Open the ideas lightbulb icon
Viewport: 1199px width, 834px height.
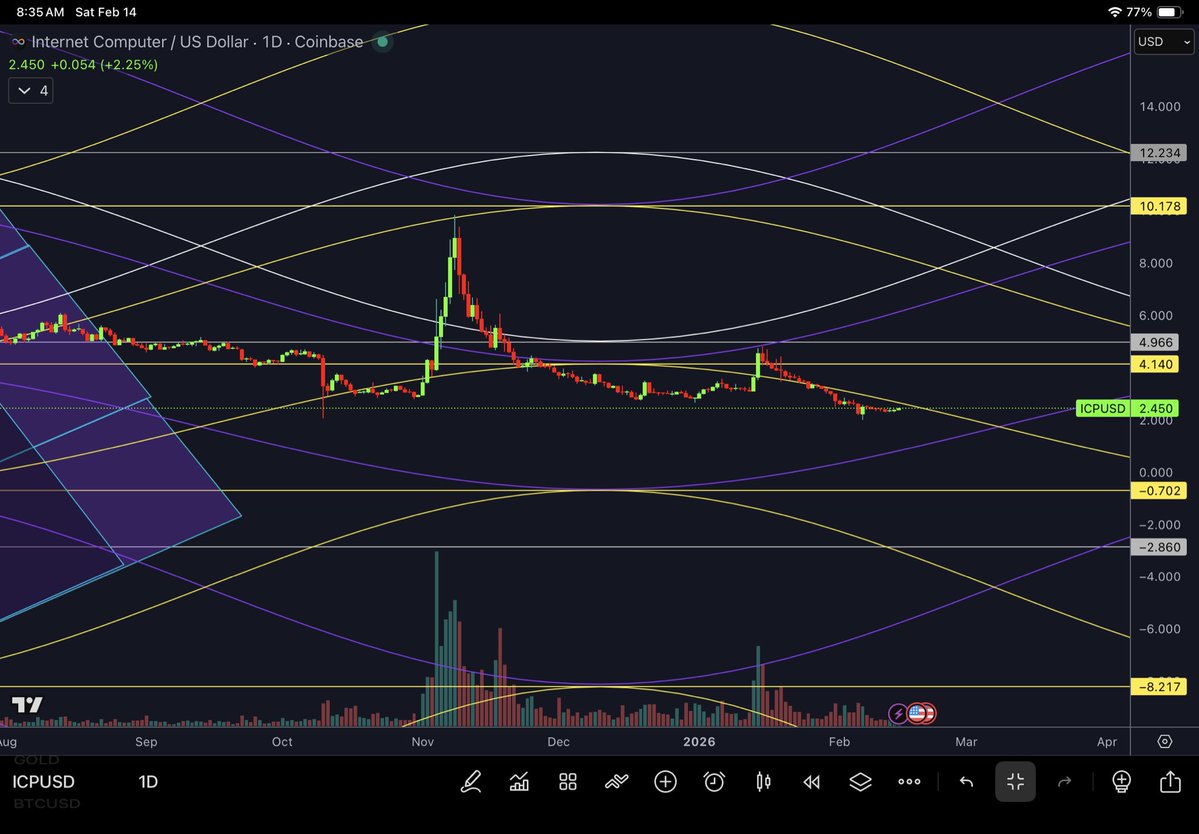pos(1121,781)
